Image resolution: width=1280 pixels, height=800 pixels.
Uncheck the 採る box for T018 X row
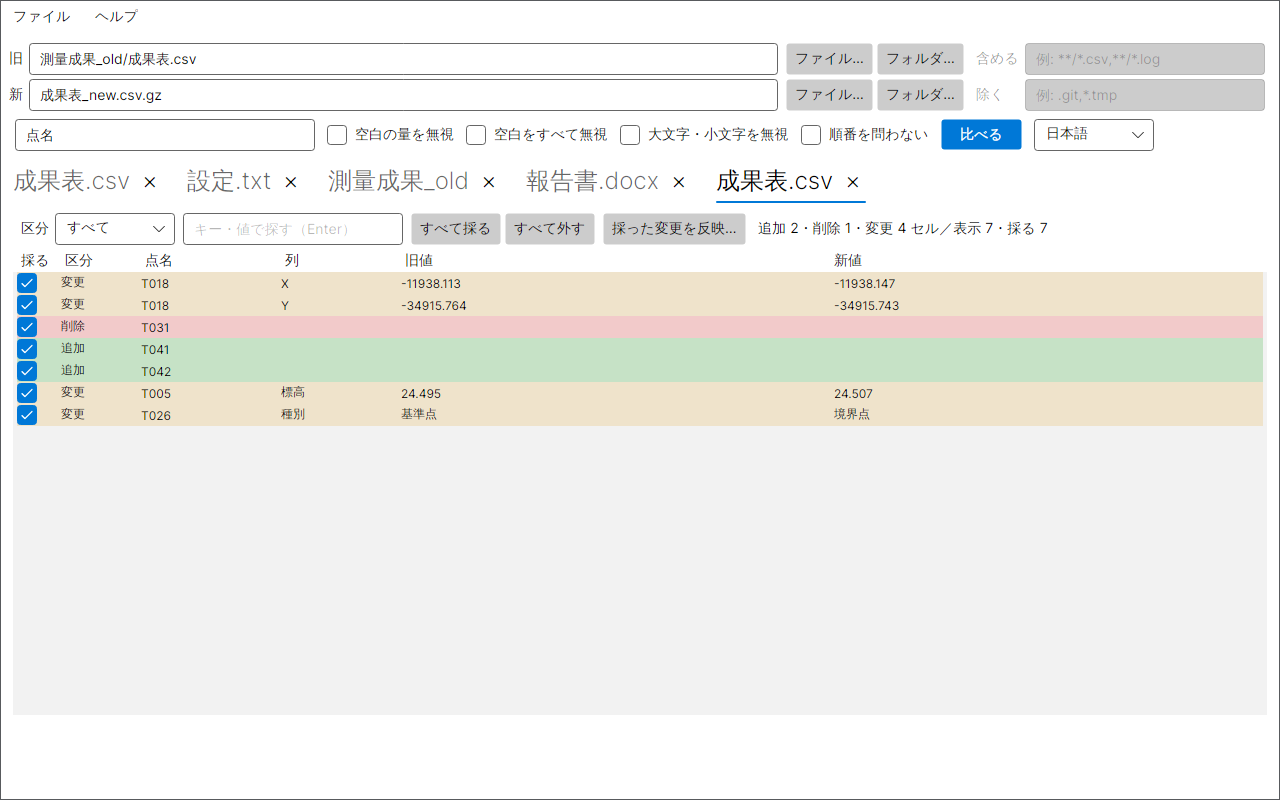tap(27, 283)
